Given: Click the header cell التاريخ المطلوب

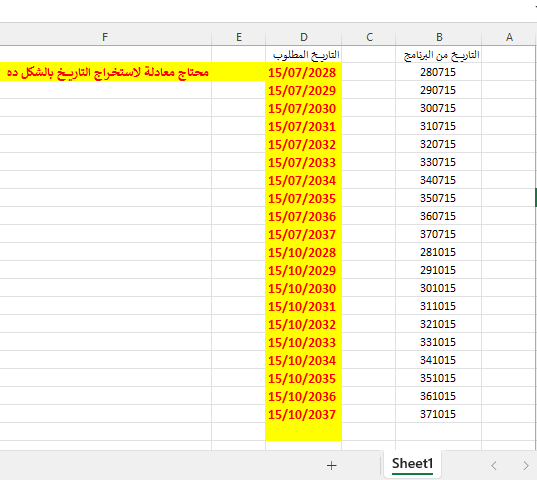Looking at the screenshot, I should (303, 54).
